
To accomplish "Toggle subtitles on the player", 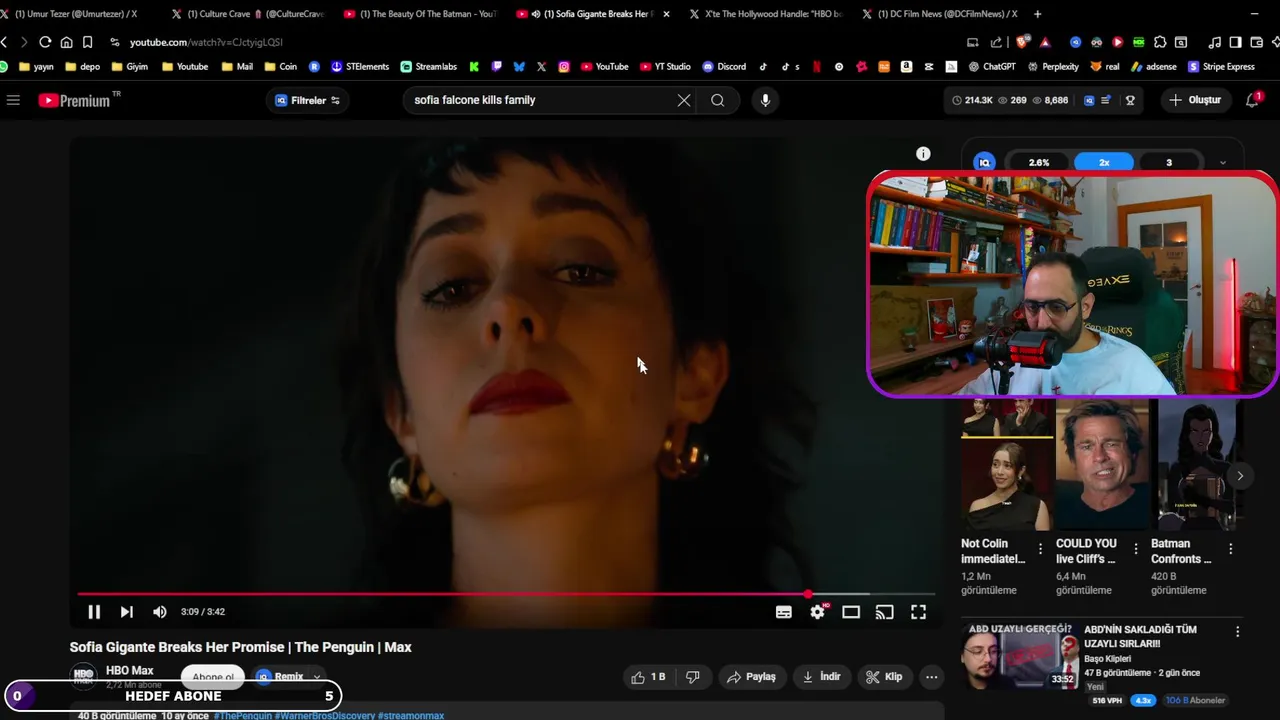I will click(784, 612).
